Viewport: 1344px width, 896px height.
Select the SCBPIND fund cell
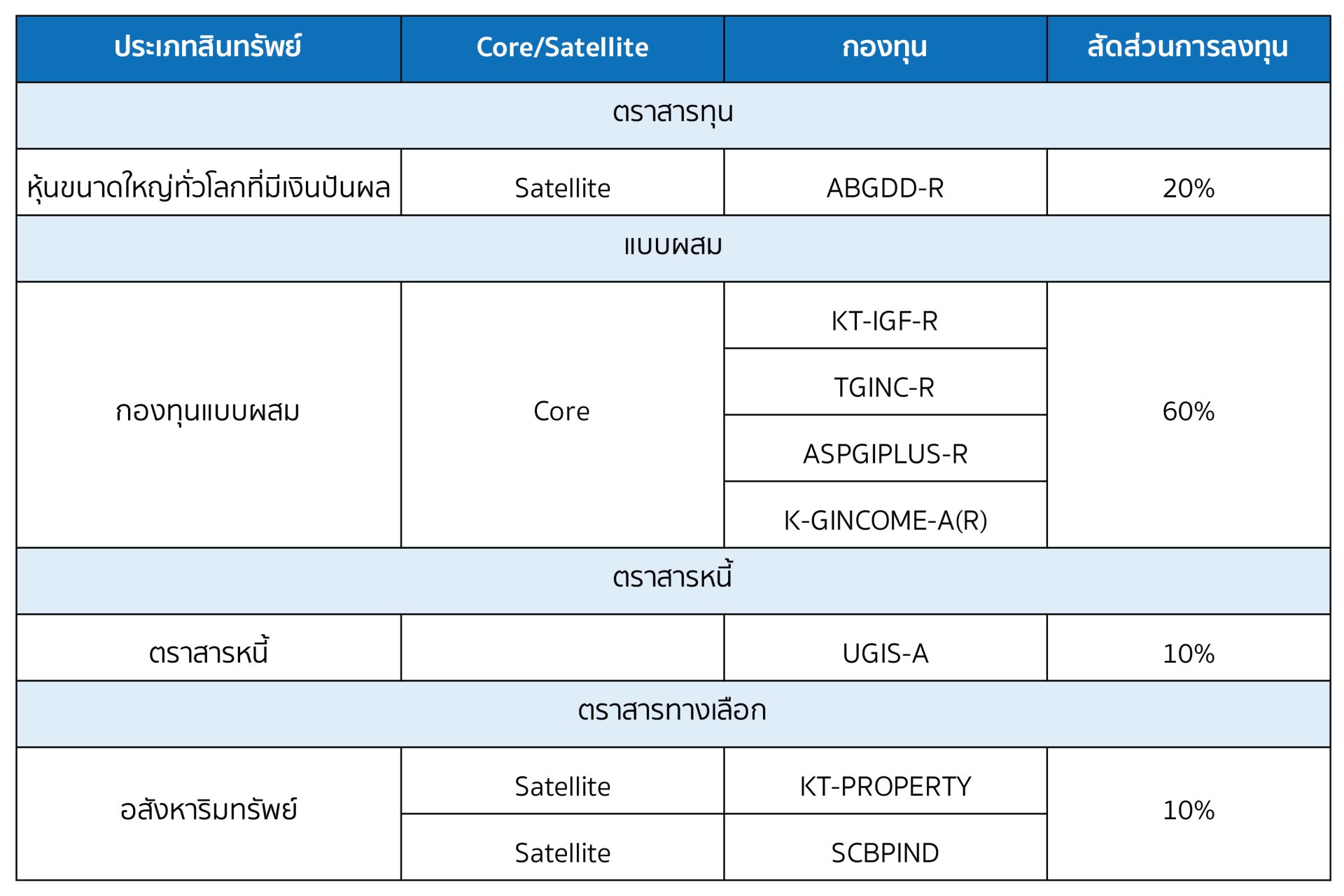(x=885, y=853)
